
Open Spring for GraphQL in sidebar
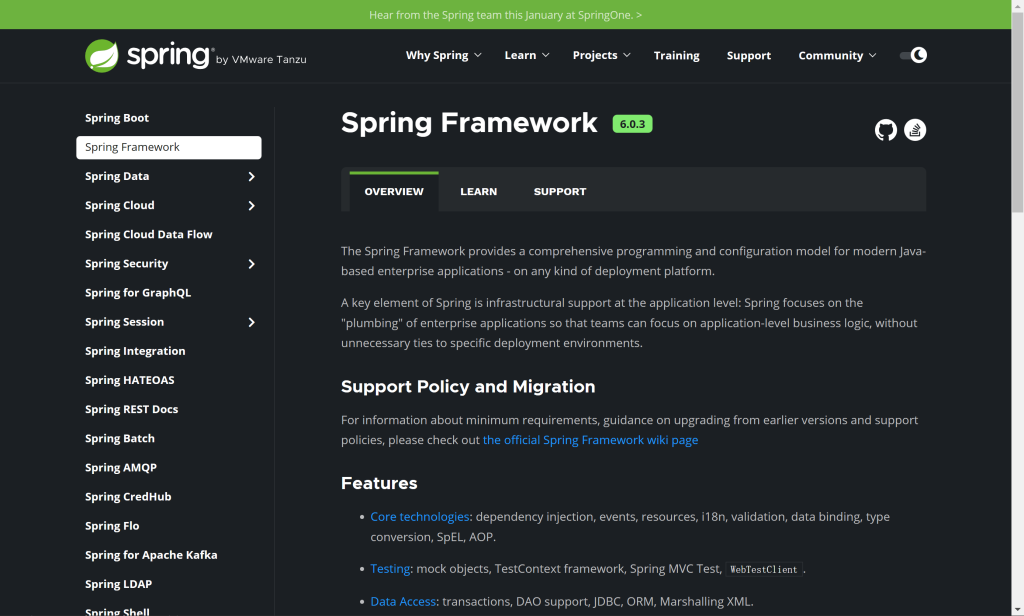138,293
